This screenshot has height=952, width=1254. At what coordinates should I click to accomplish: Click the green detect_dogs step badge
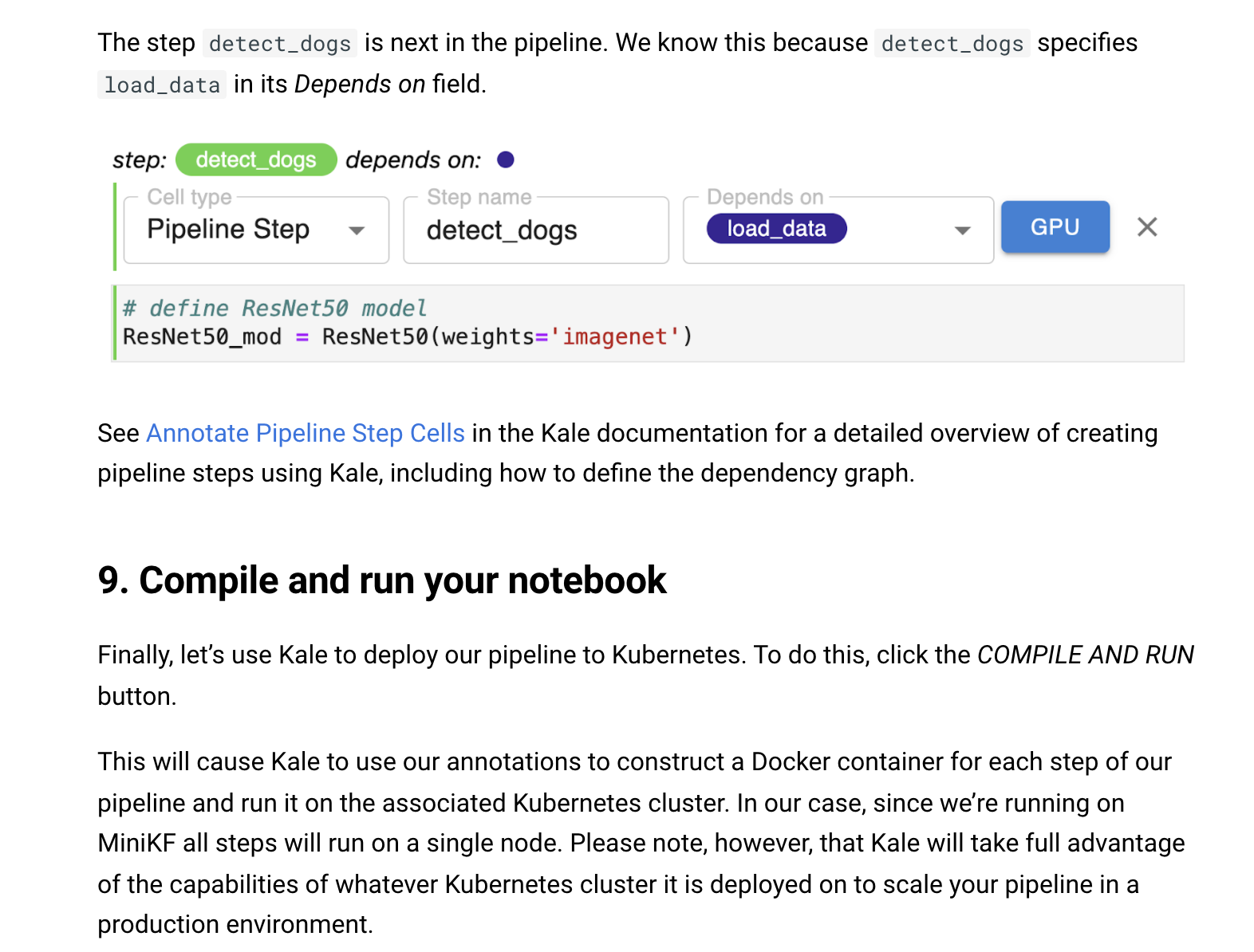click(256, 160)
